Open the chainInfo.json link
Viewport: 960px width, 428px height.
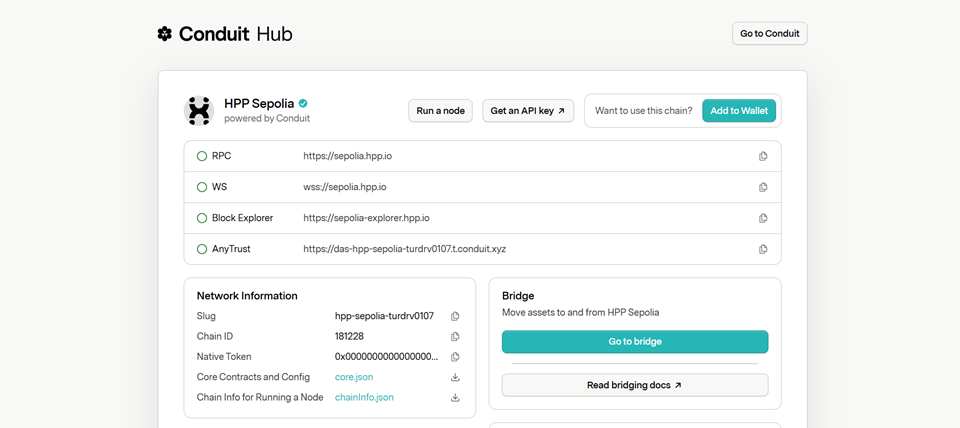(x=364, y=398)
